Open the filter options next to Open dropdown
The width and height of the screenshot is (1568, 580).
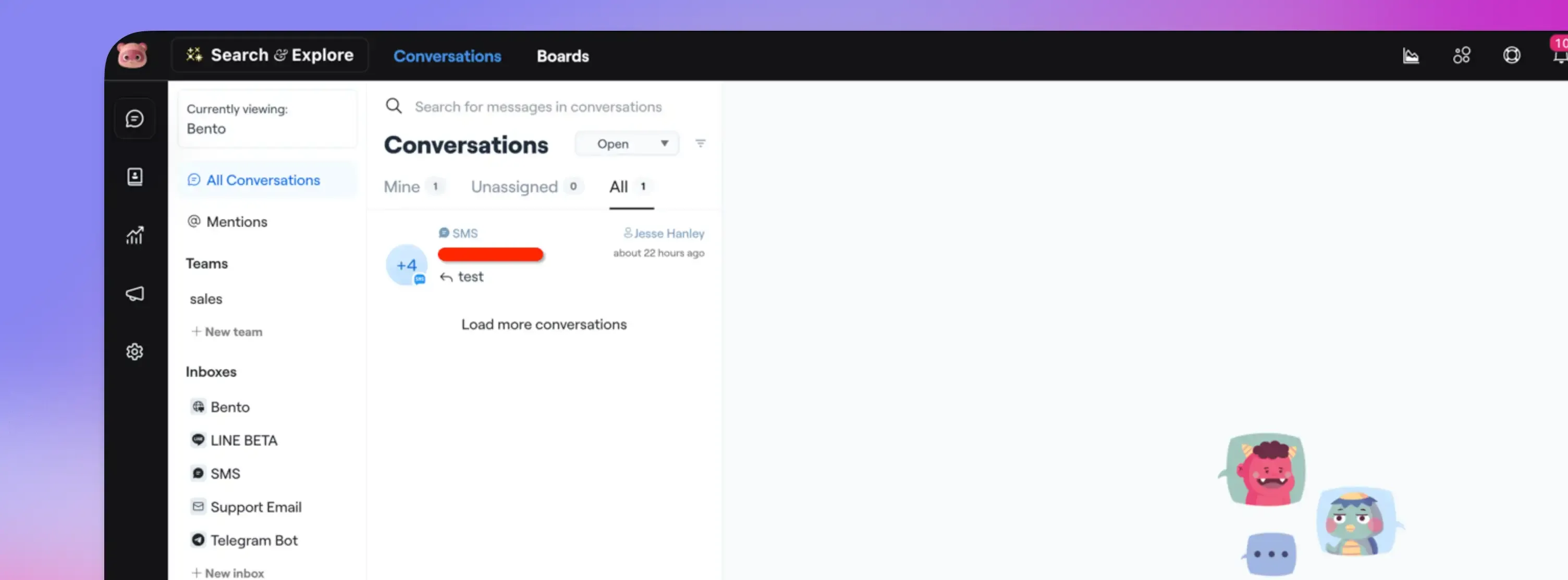700,144
